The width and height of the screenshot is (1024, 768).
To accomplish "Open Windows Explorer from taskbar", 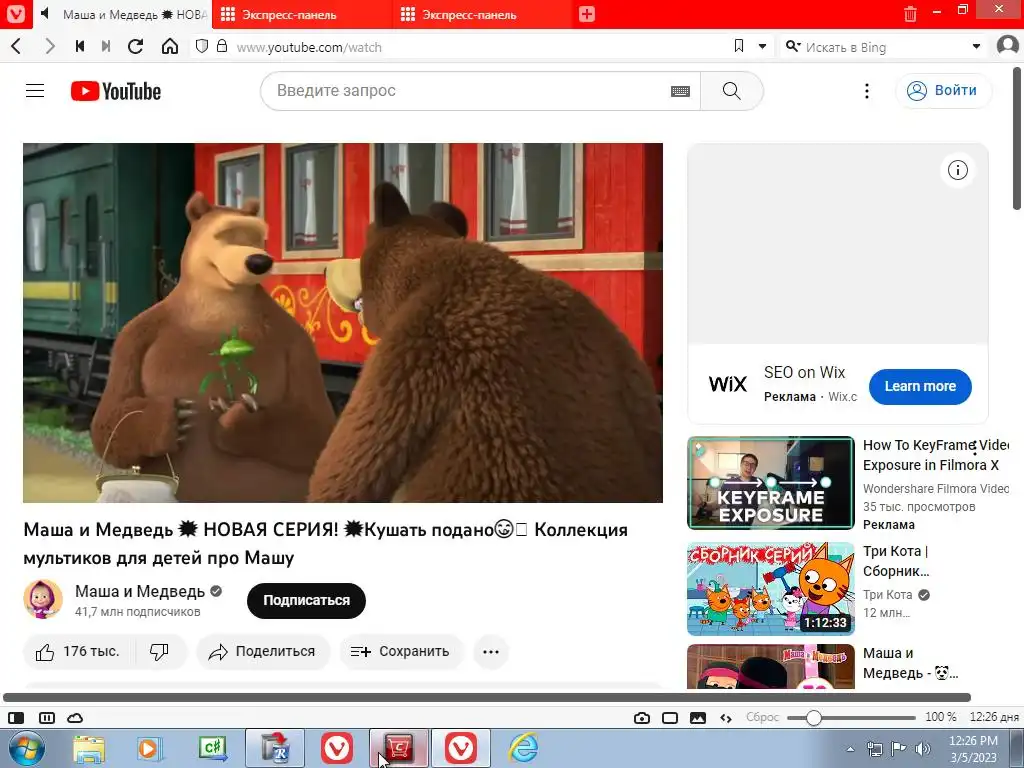I will (x=89, y=748).
